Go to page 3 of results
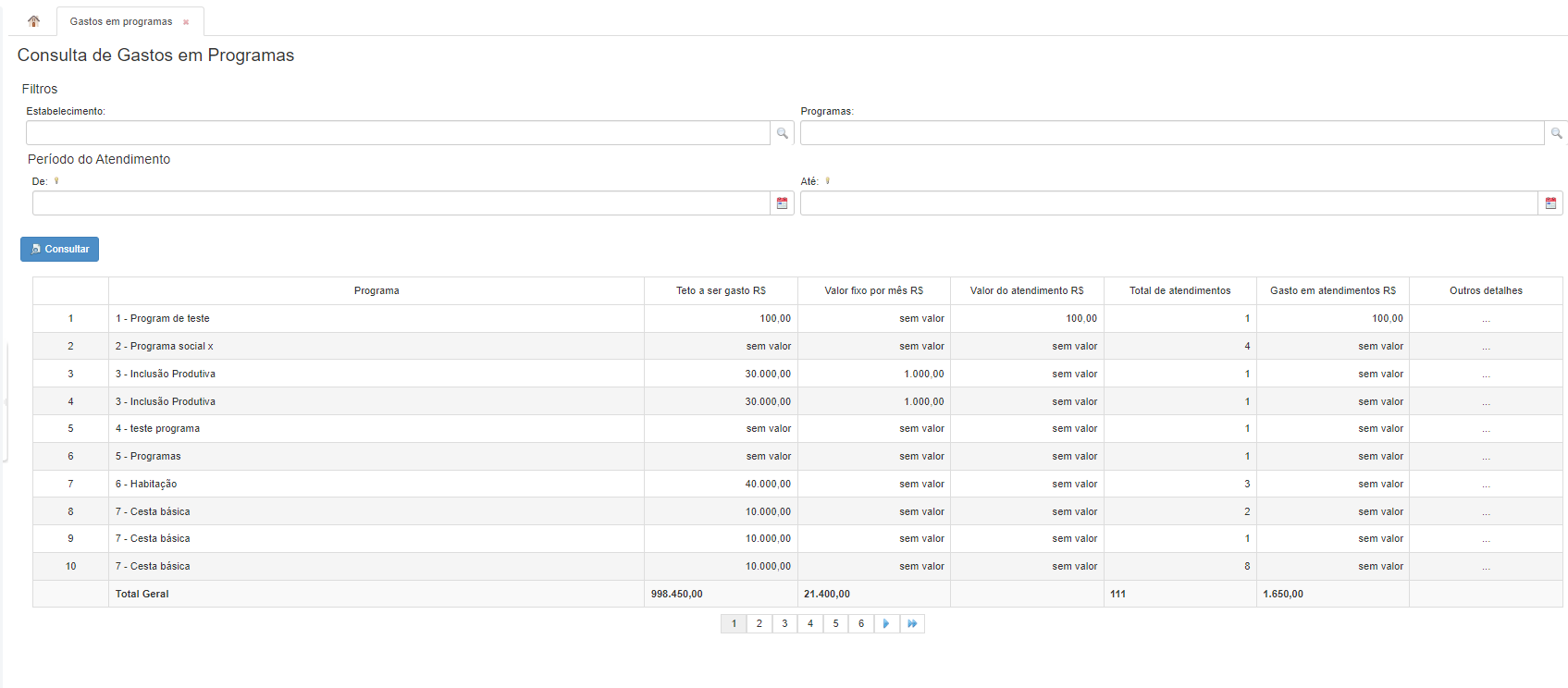Image resolution: width=1568 pixels, height=688 pixels. pyautogui.click(x=784, y=623)
